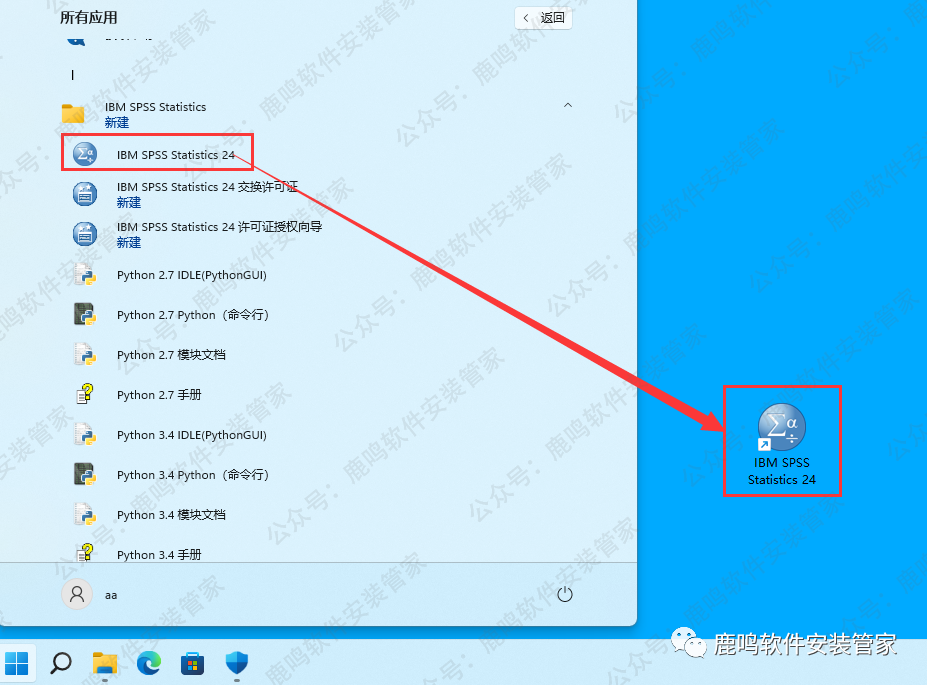Open Python 2.7 手册 help file
The image size is (927, 685).
(x=158, y=395)
